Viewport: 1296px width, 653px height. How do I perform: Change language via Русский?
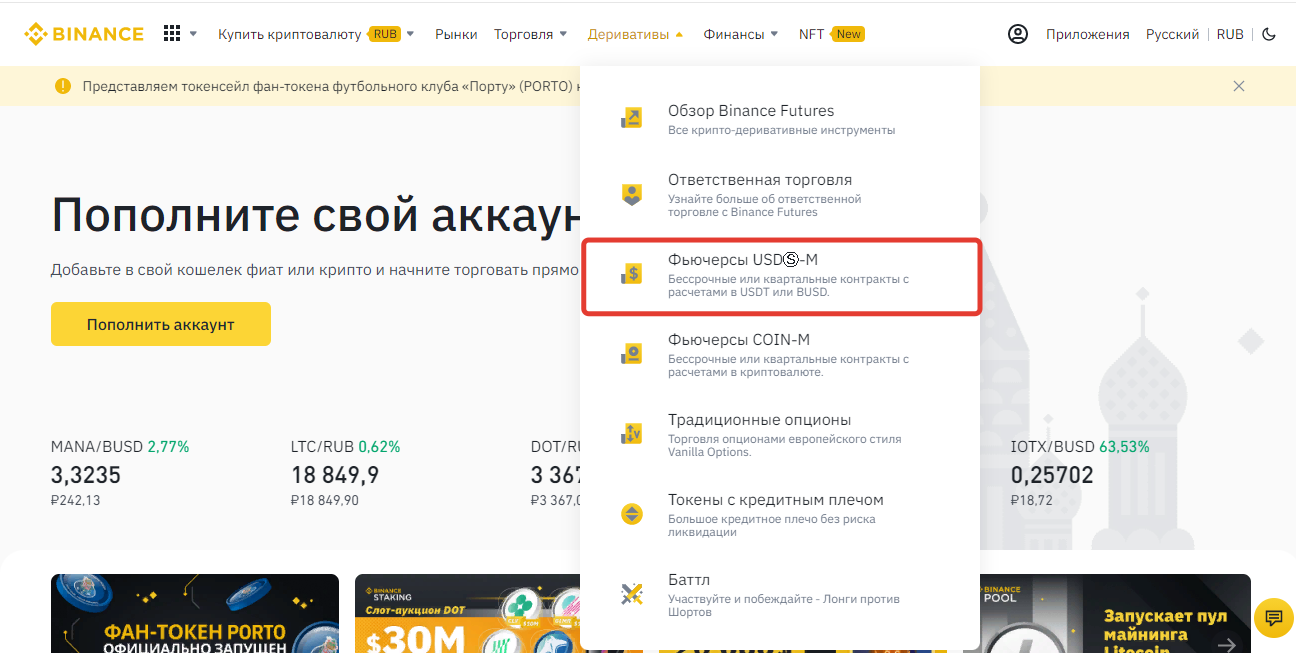pyautogui.click(x=1172, y=34)
